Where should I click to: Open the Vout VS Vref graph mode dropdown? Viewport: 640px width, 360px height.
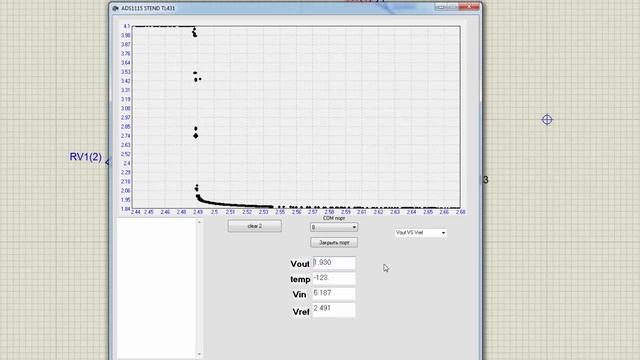point(420,233)
